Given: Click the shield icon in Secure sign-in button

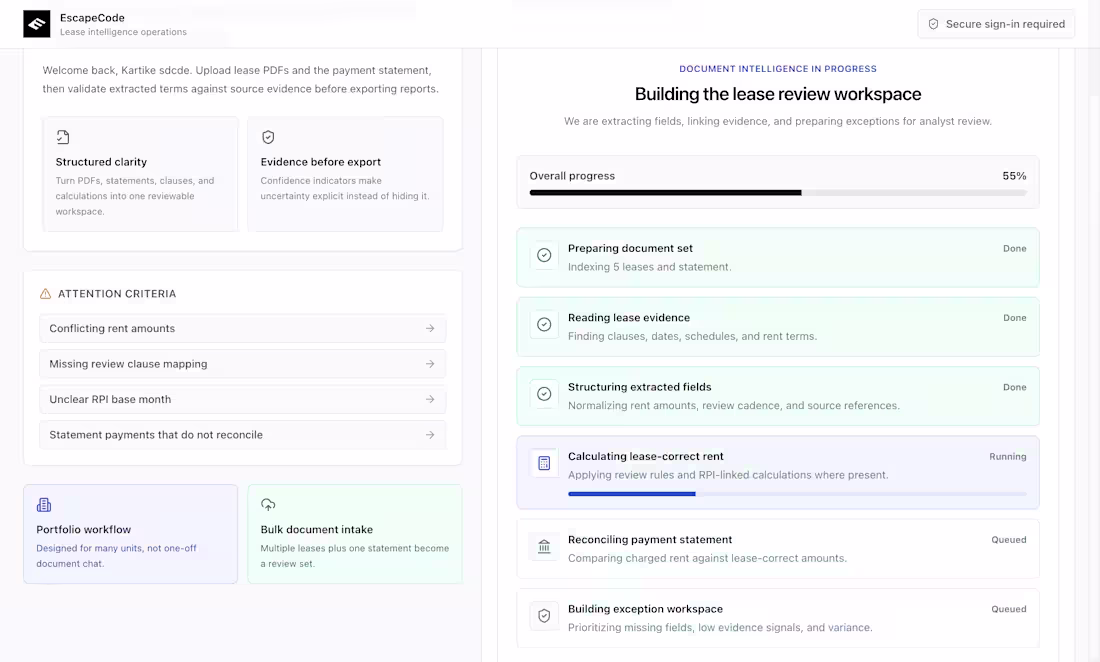Looking at the screenshot, I should (x=933, y=24).
